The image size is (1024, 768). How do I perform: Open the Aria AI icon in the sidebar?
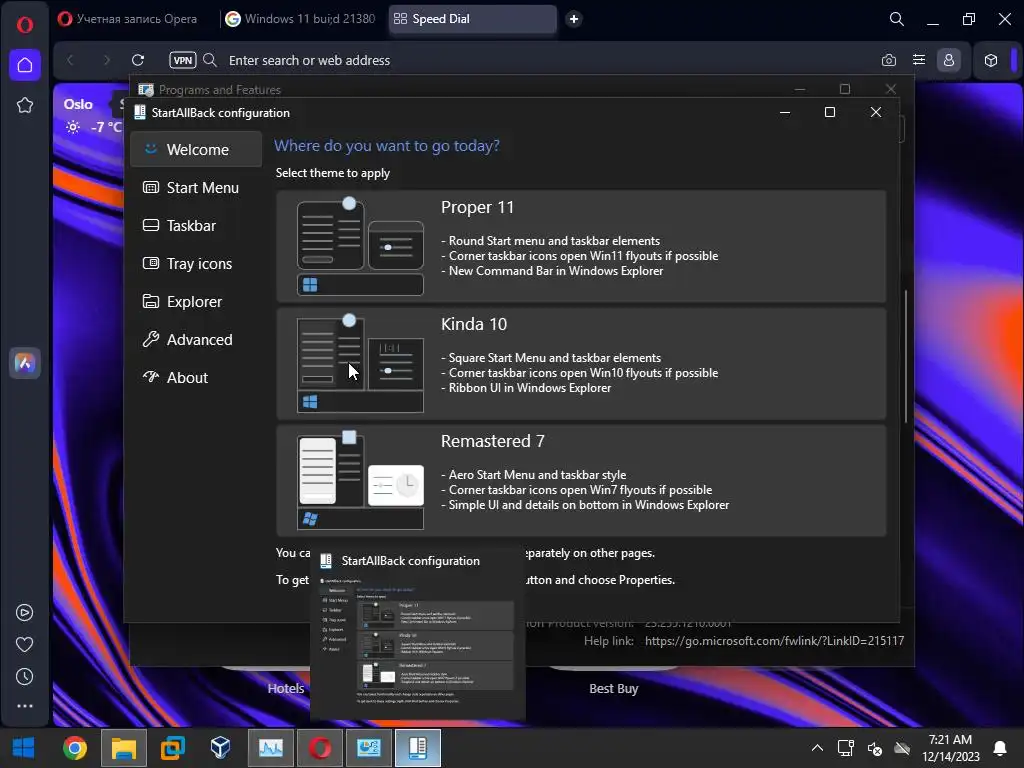click(x=25, y=362)
